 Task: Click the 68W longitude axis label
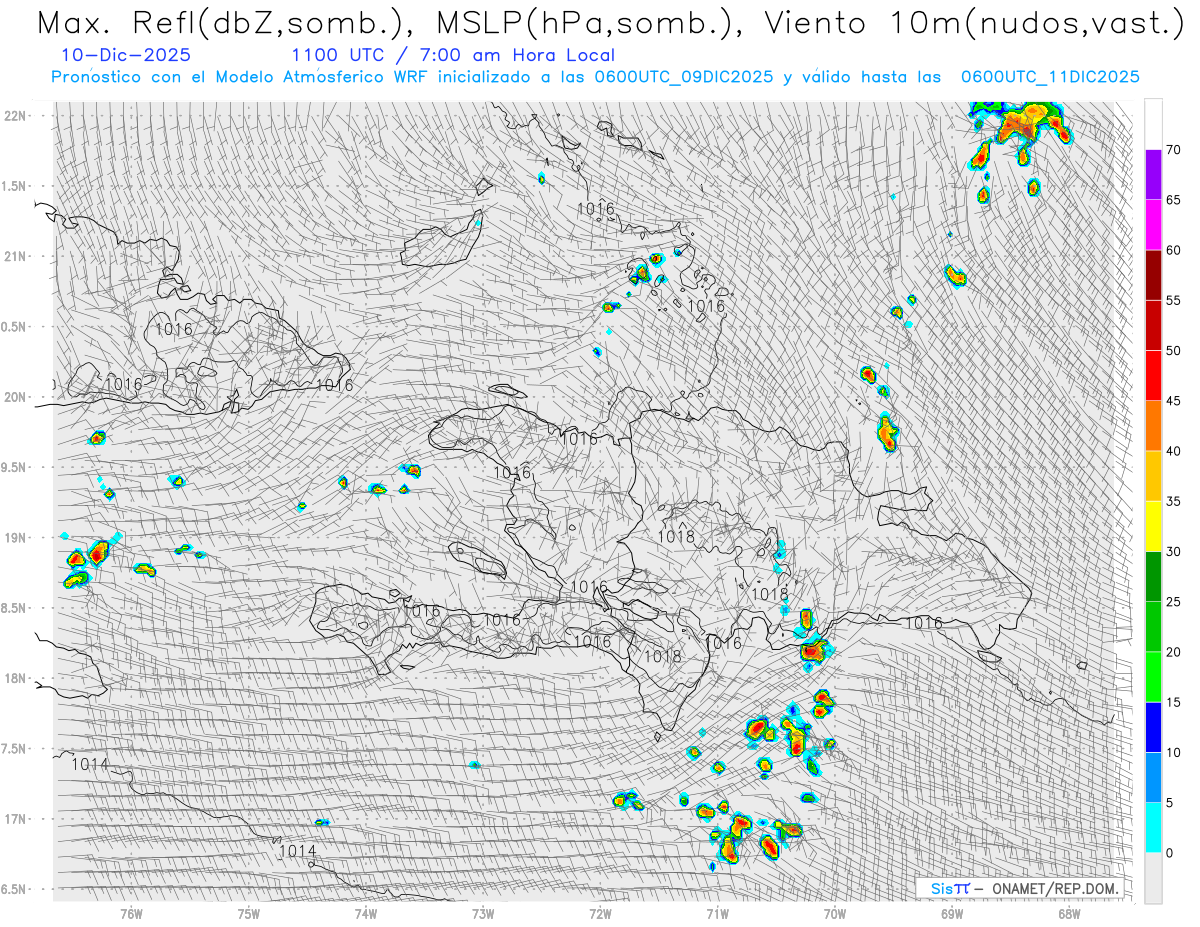pos(1069,914)
